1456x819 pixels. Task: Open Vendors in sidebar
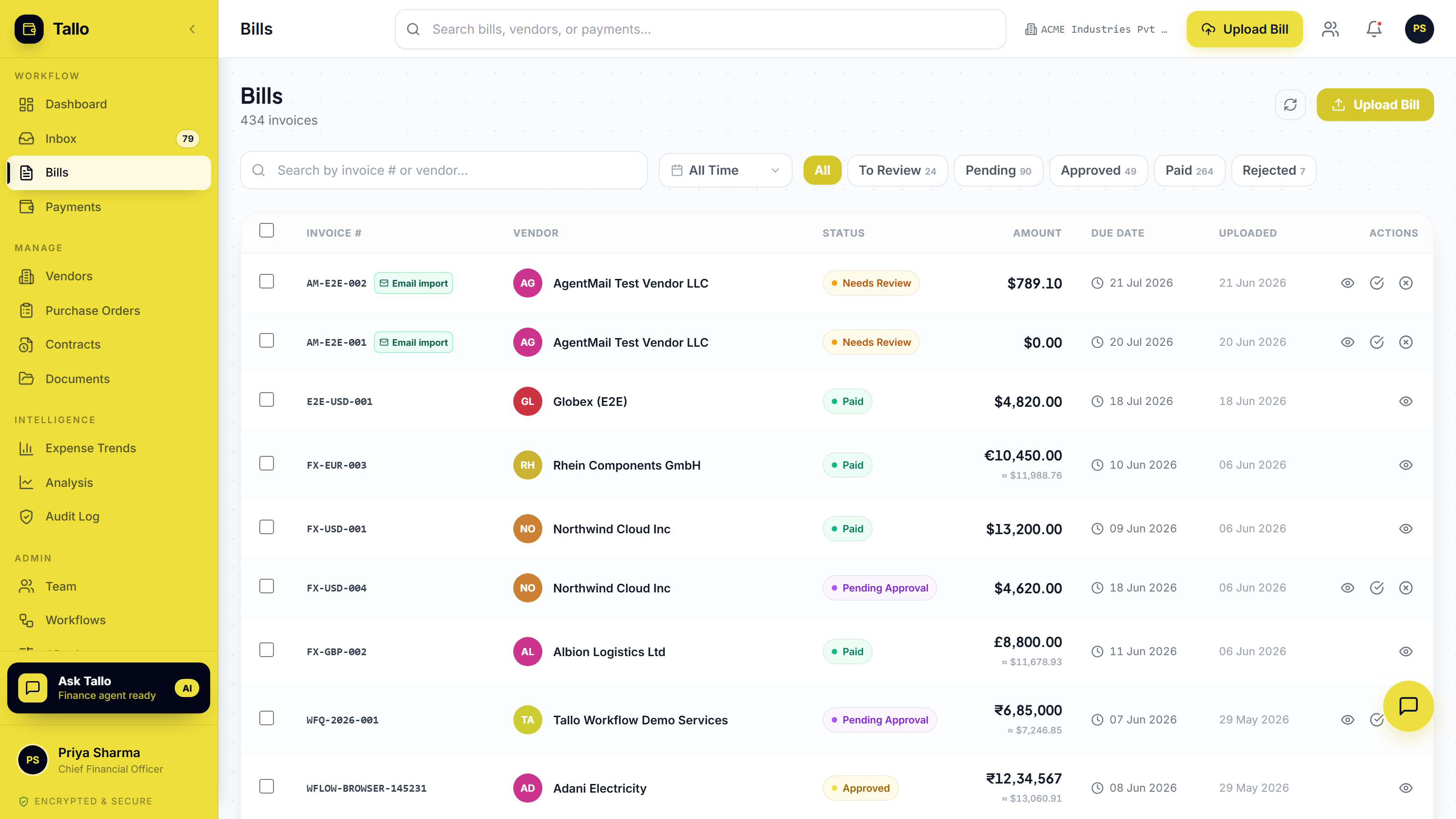[x=109, y=276]
